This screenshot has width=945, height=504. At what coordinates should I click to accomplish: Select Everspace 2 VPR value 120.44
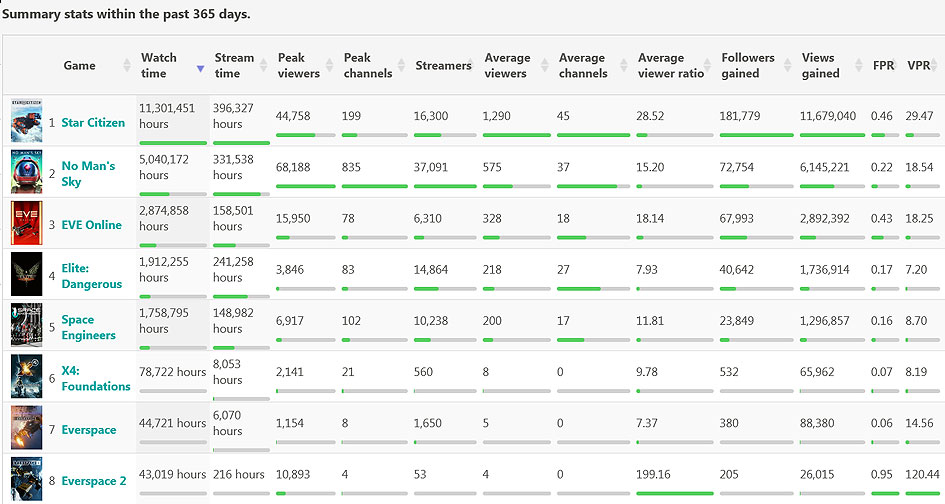[x=922, y=474]
